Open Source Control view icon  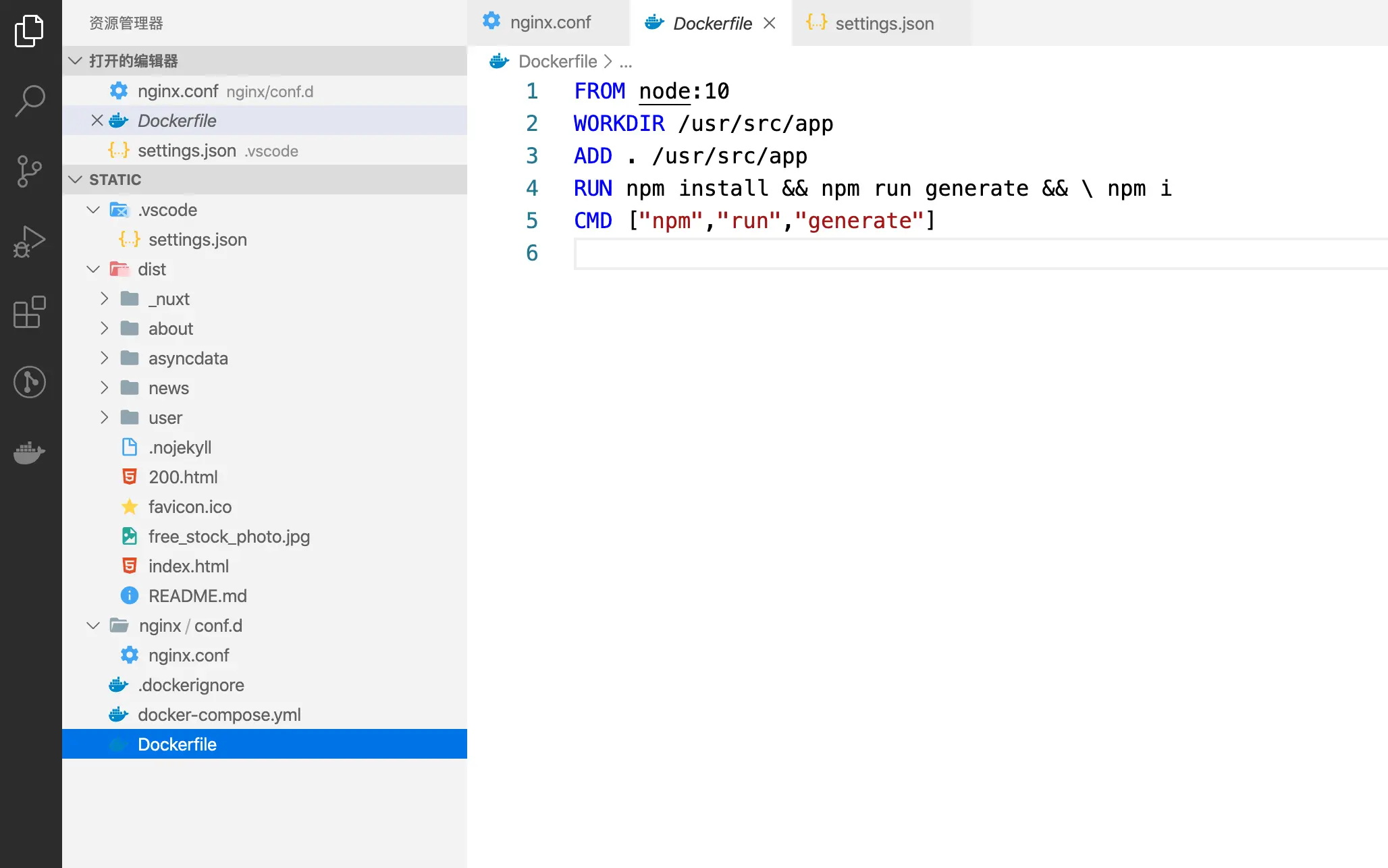[x=30, y=171]
